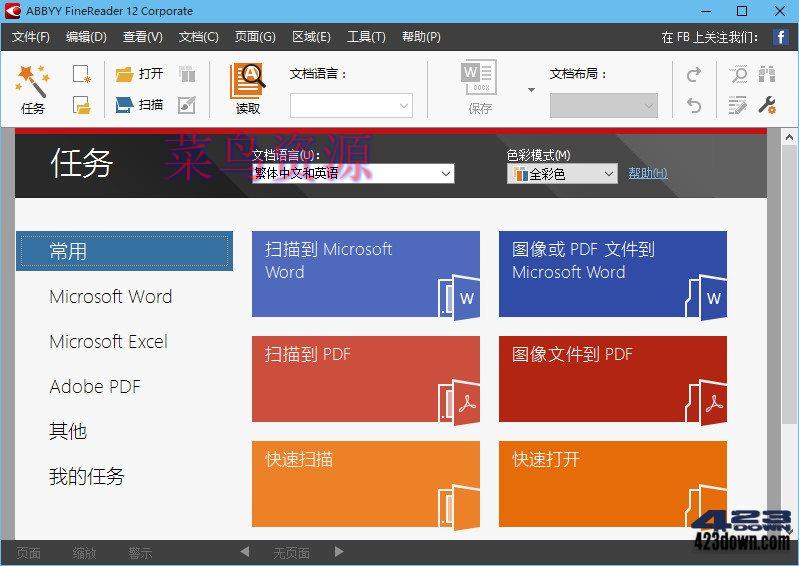Open the 文档(C) menu
799x566 pixels.
(199, 37)
